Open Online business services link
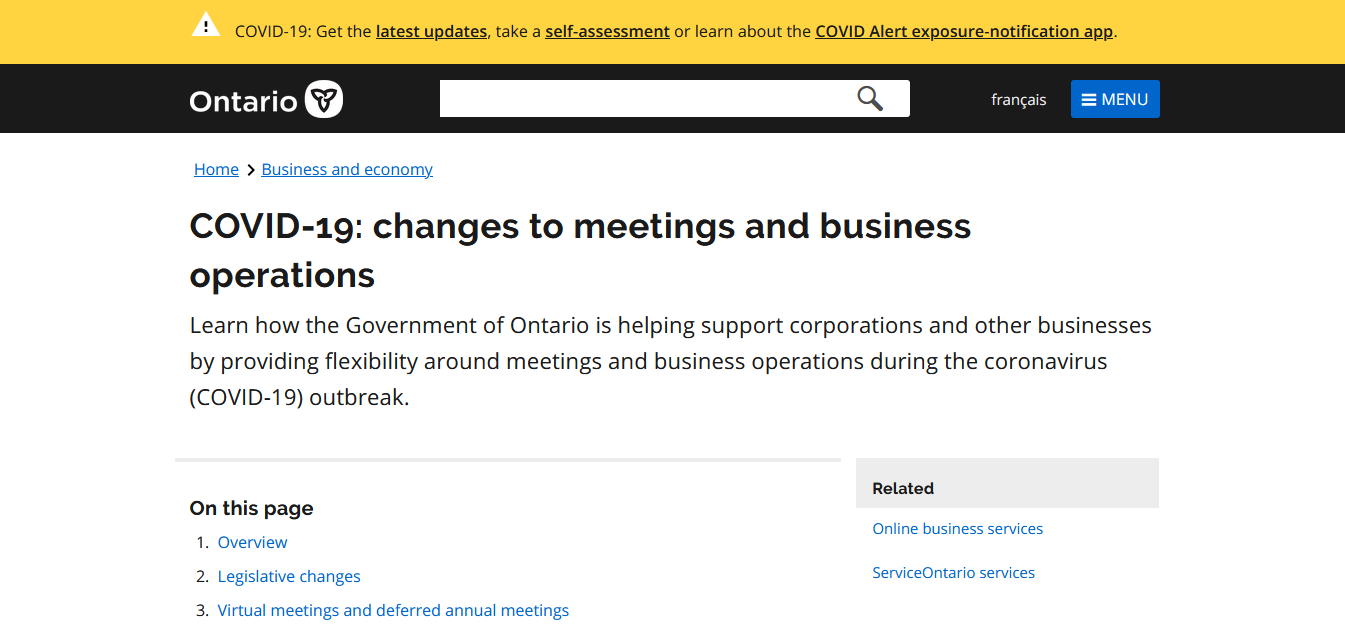 [x=957, y=528]
